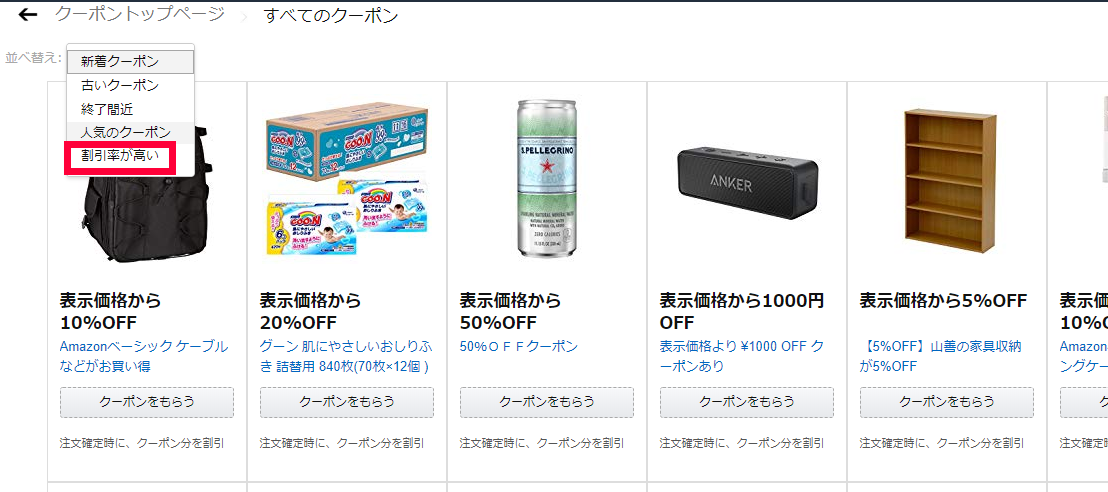
Task: Choose 割引率が高い sort option
Action: 120,156
